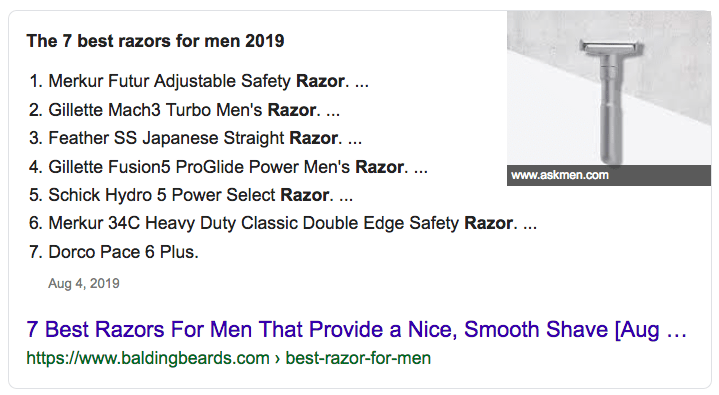719x395 pixels.
Task: Click the bold Razor word in item five
Action: point(304,195)
